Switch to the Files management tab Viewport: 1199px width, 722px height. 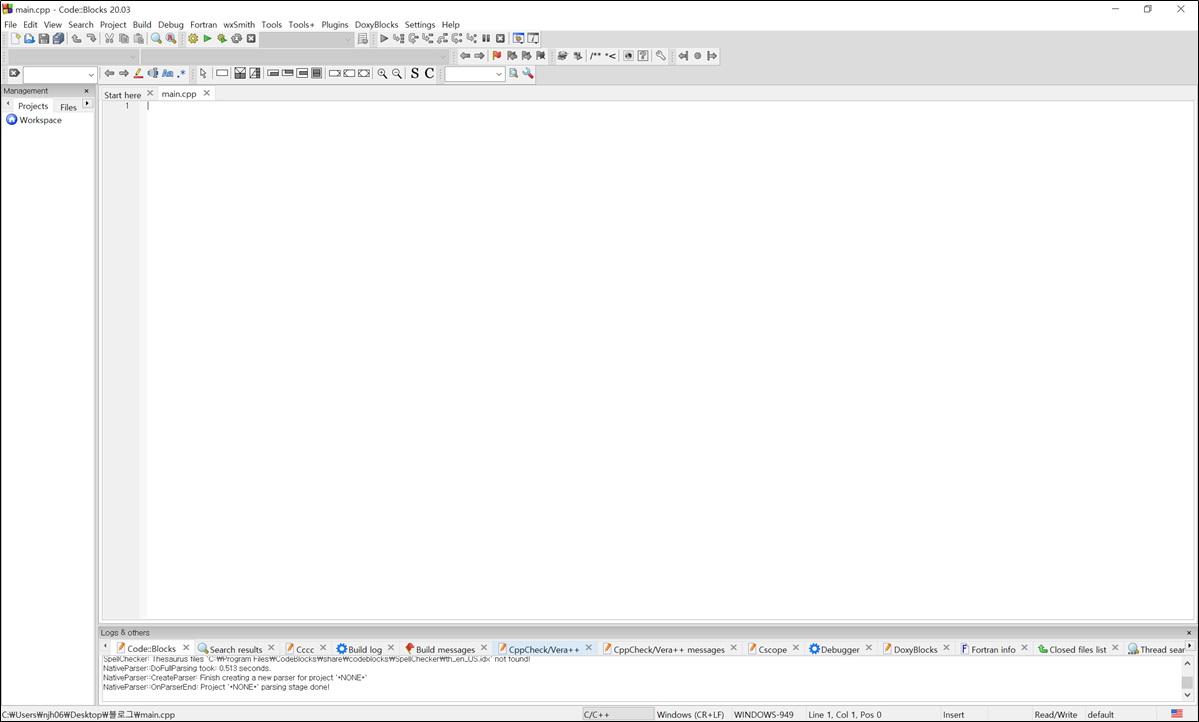point(68,107)
